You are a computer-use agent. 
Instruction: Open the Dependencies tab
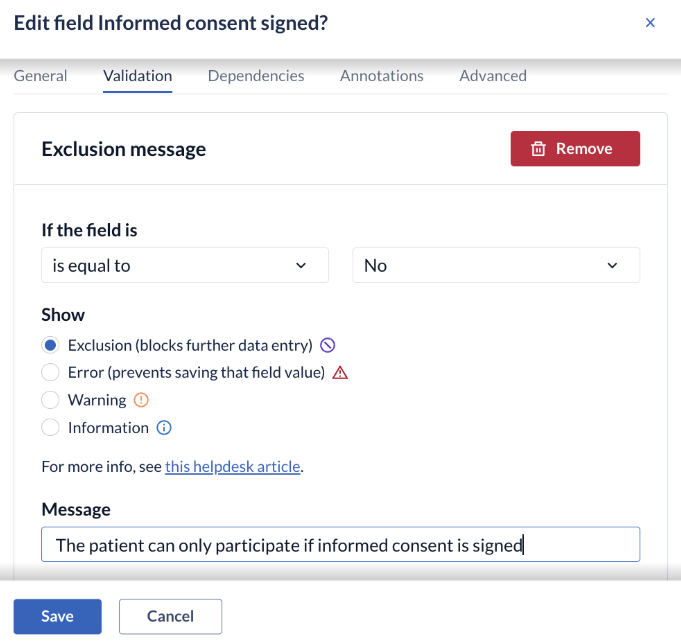coord(256,76)
